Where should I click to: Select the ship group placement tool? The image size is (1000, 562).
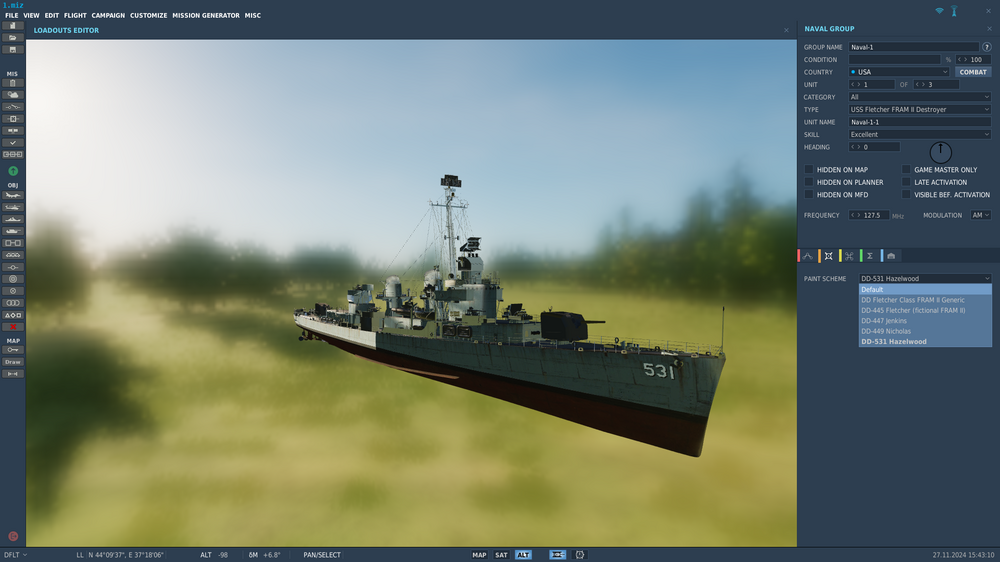13,219
